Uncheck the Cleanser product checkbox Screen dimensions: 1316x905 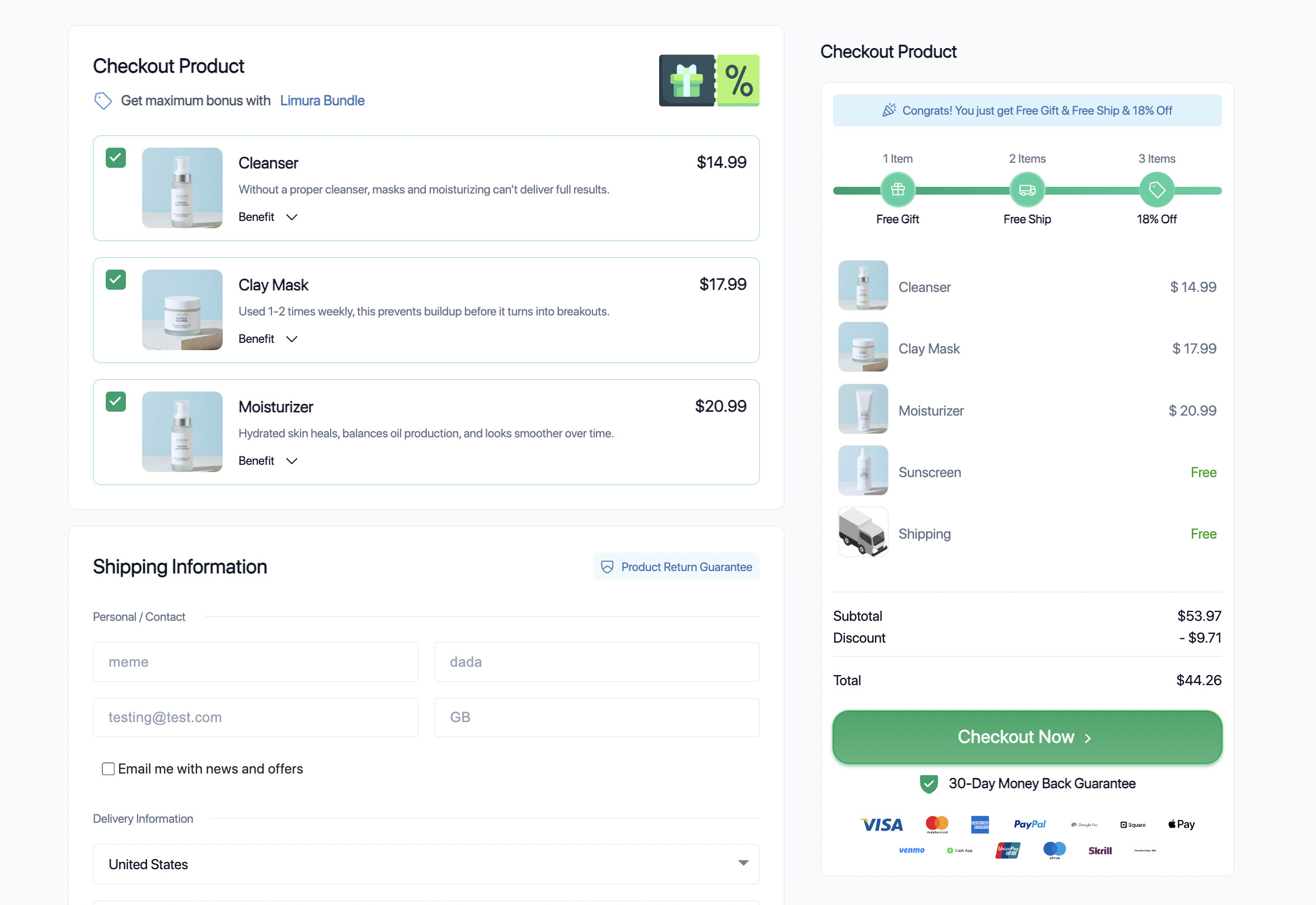[116, 158]
